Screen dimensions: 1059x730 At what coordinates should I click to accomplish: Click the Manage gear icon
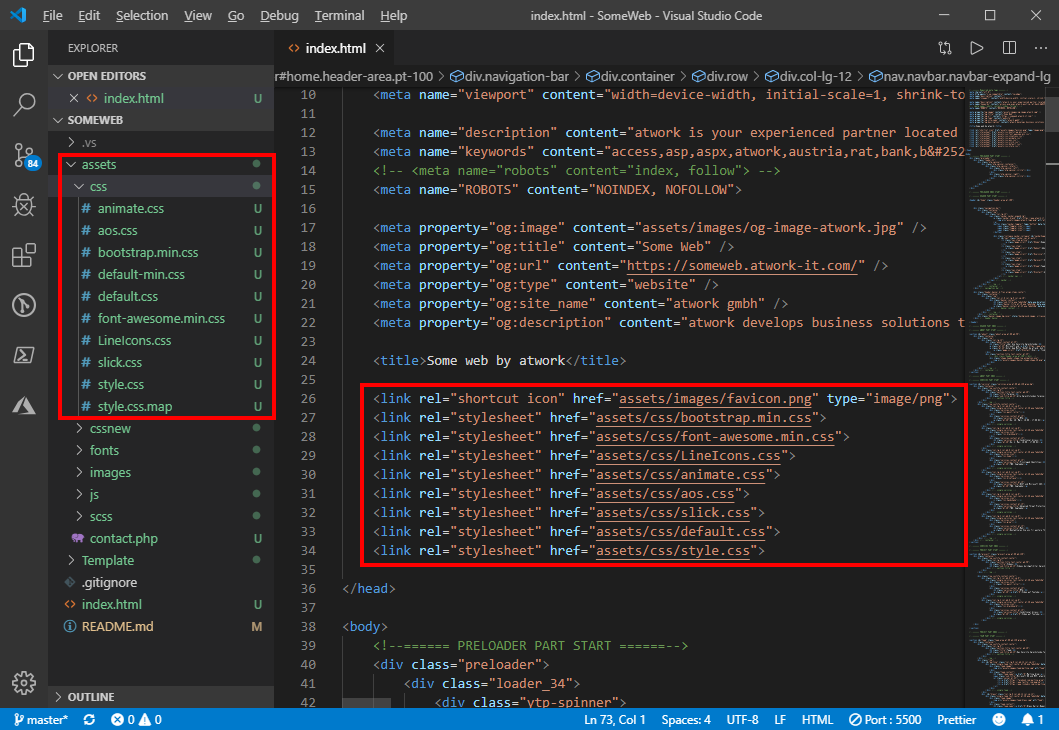pos(23,683)
